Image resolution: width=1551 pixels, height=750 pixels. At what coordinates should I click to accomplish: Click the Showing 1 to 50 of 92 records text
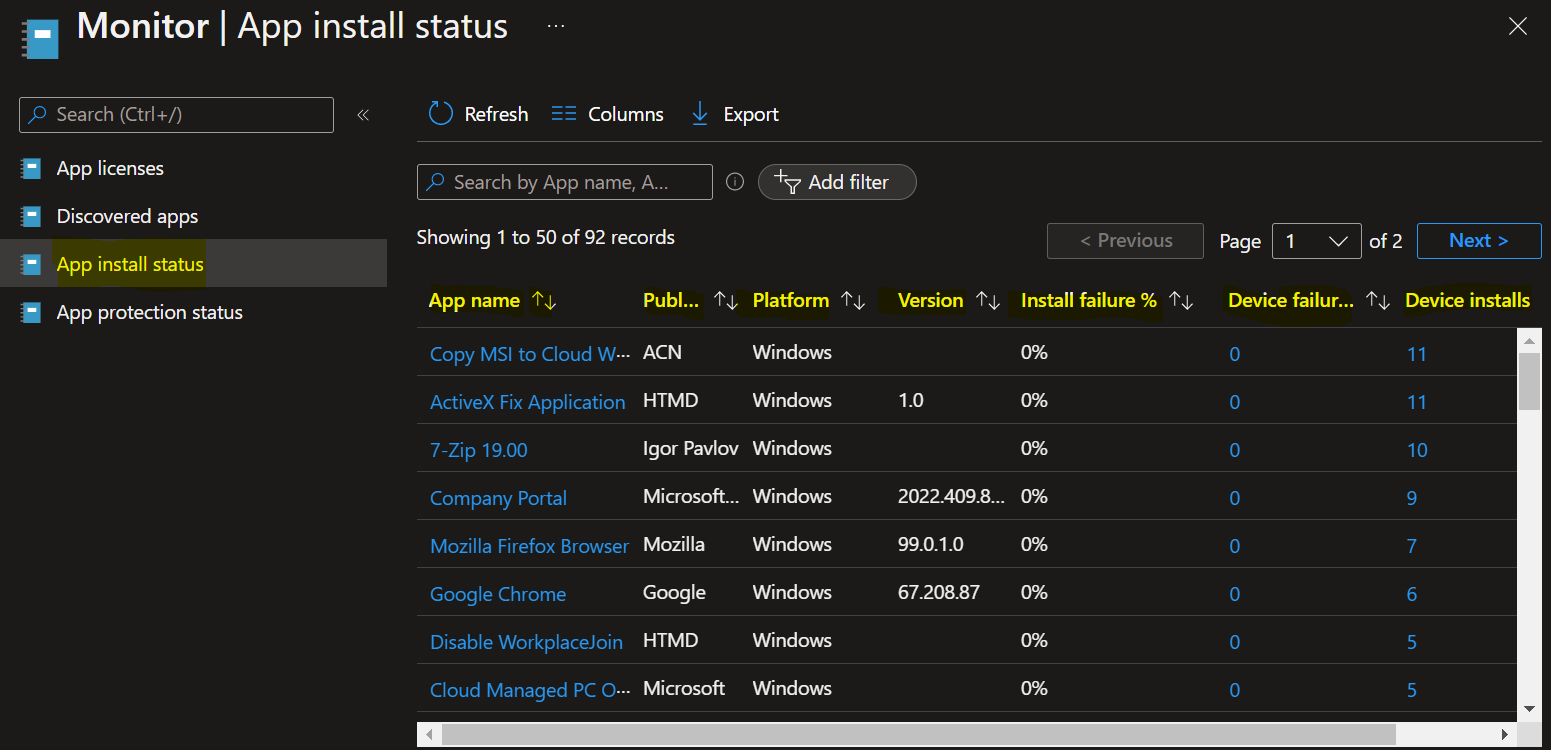(x=546, y=238)
